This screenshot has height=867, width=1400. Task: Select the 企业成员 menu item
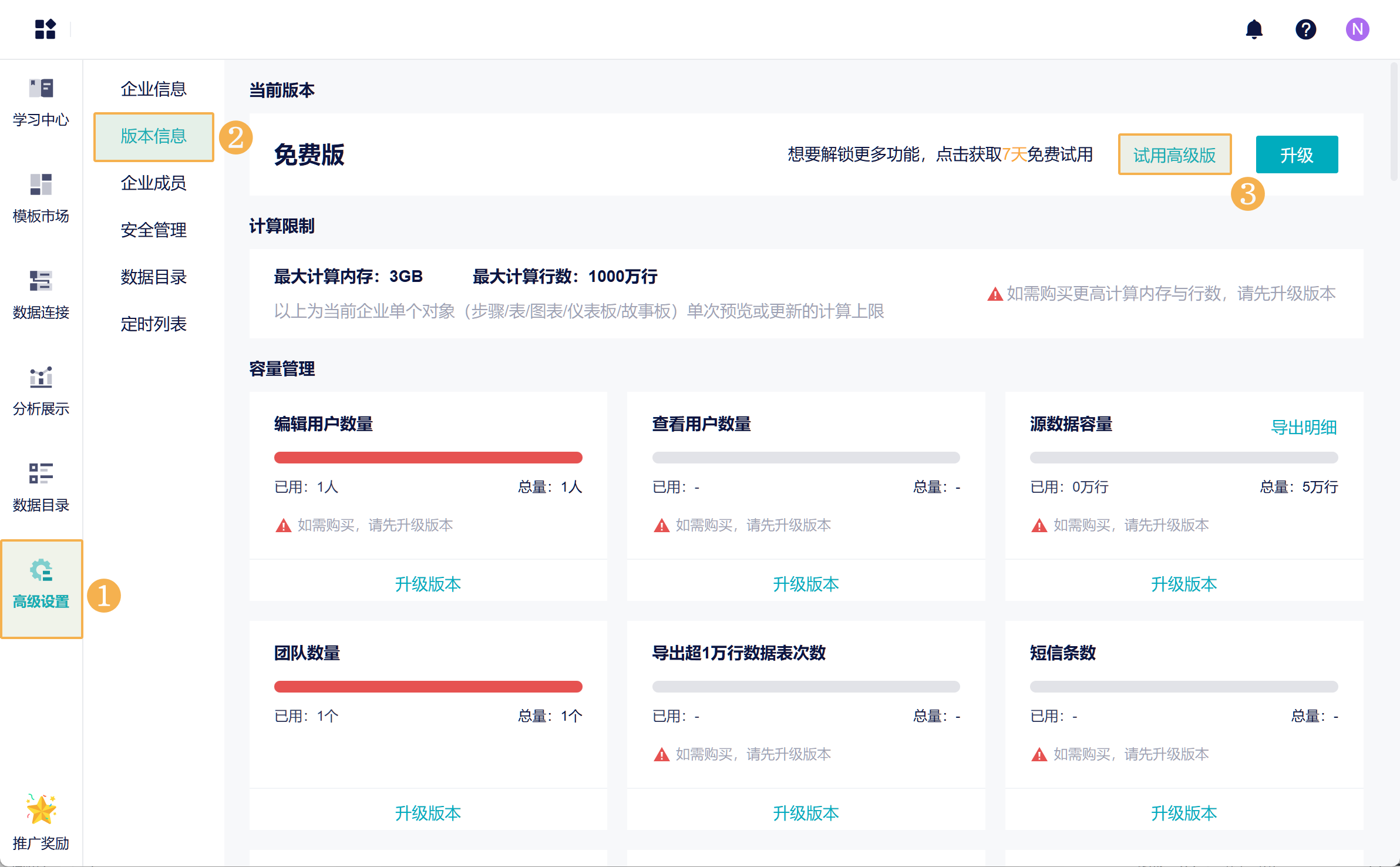(x=153, y=183)
